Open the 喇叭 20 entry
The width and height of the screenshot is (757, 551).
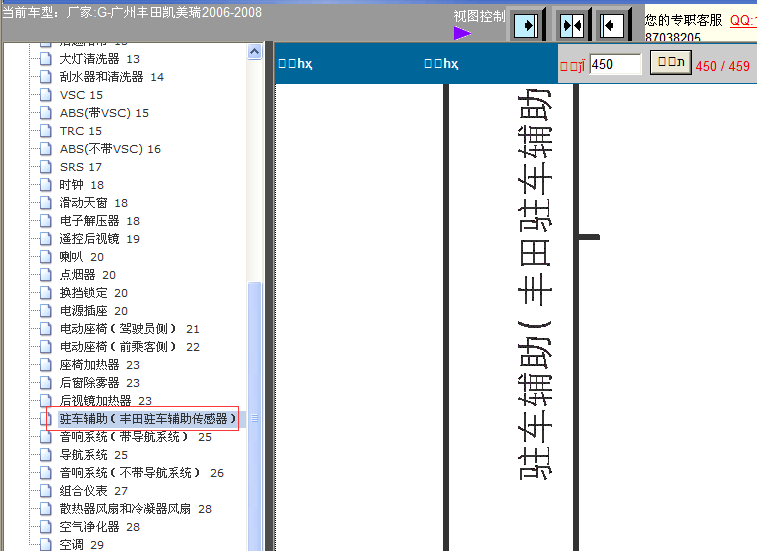pyautogui.click(x=82, y=257)
